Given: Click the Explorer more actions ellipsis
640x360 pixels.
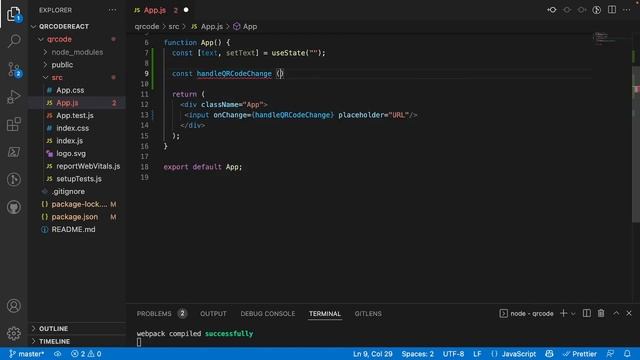Looking at the screenshot, I should (x=112, y=10).
